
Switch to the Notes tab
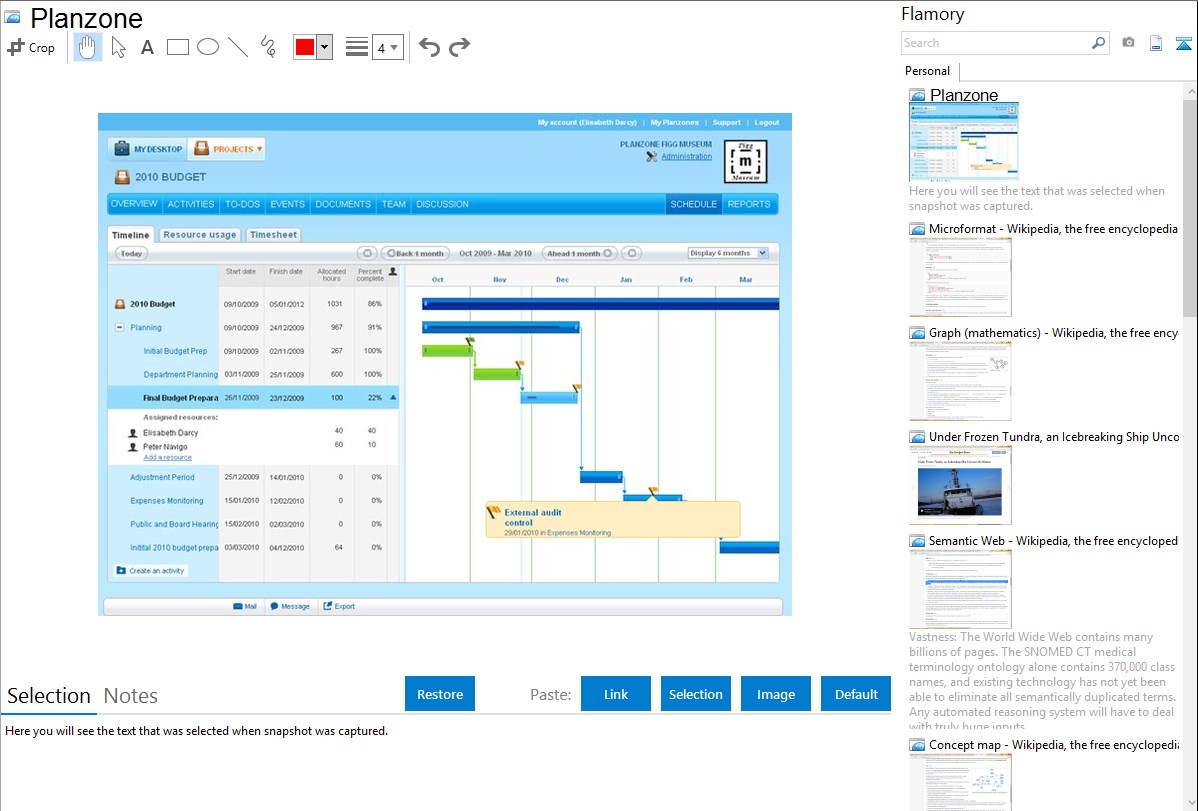click(131, 696)
